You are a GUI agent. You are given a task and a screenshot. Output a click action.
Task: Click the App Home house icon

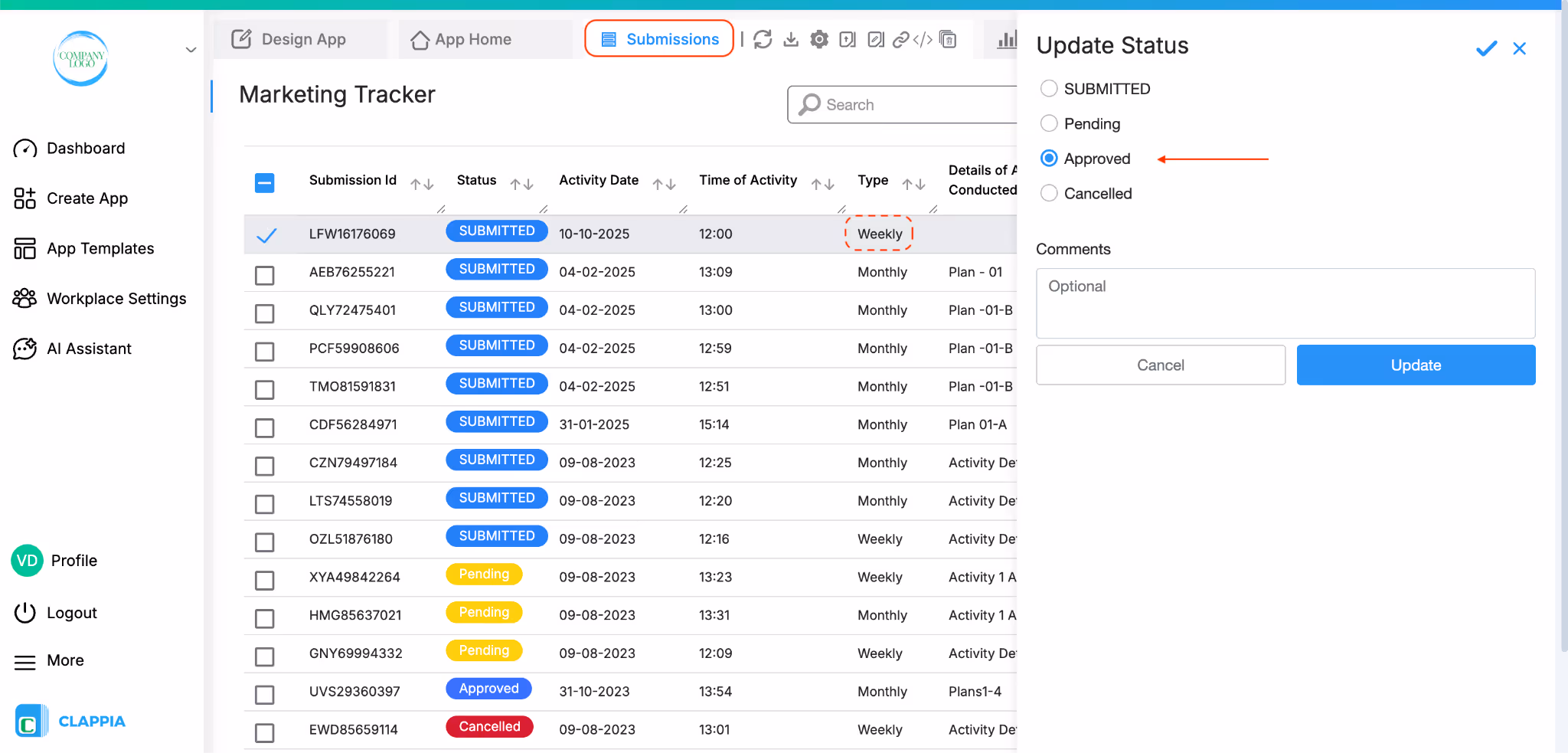point(420,40)
